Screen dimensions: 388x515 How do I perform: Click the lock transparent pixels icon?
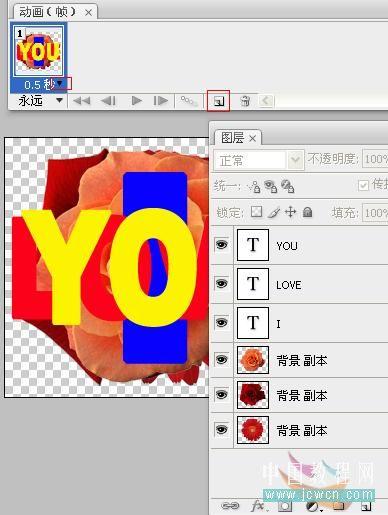click(x=256, y=212)
